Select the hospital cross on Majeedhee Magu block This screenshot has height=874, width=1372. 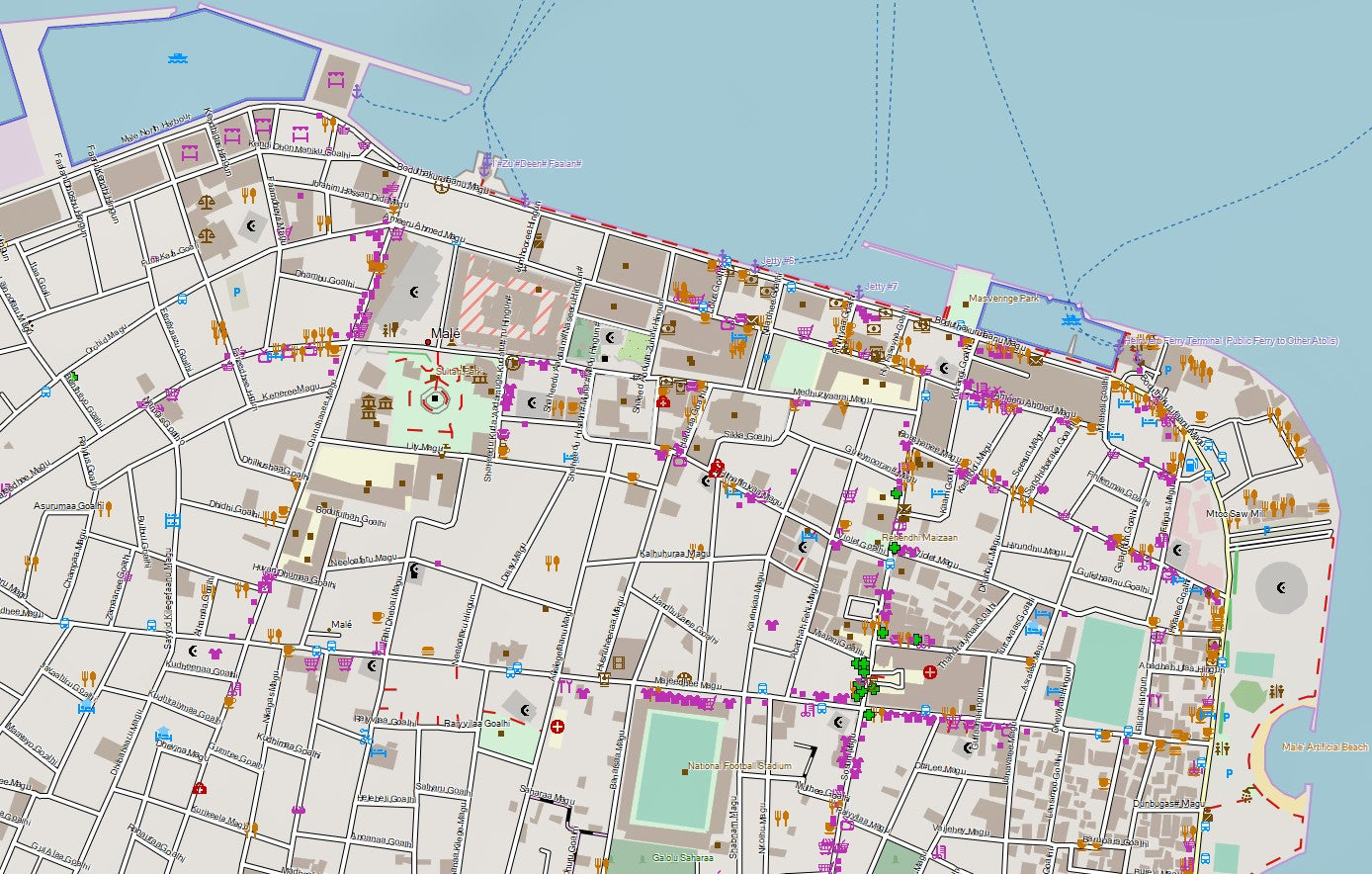pos(929,672)
